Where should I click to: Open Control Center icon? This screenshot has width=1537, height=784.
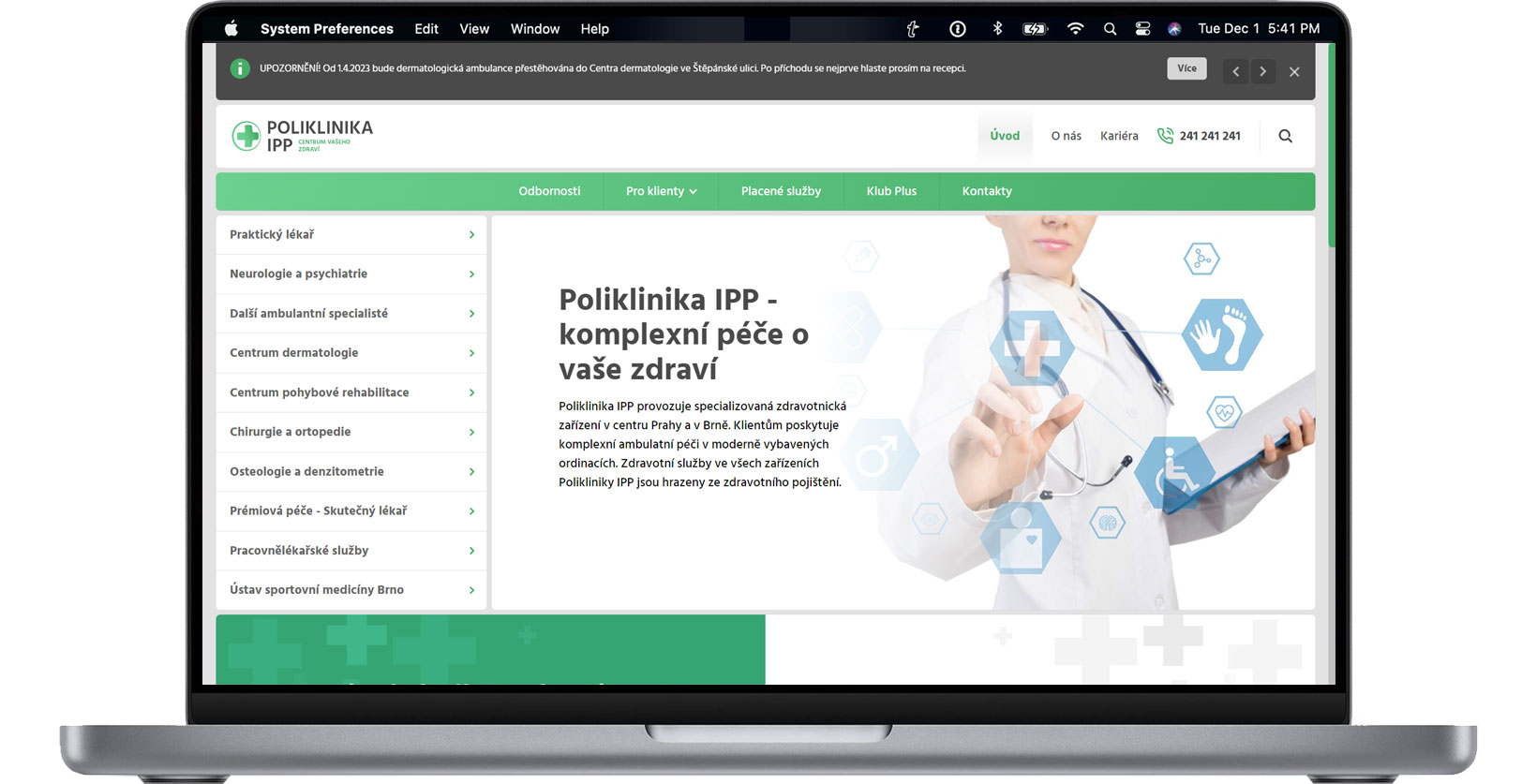1142,28
